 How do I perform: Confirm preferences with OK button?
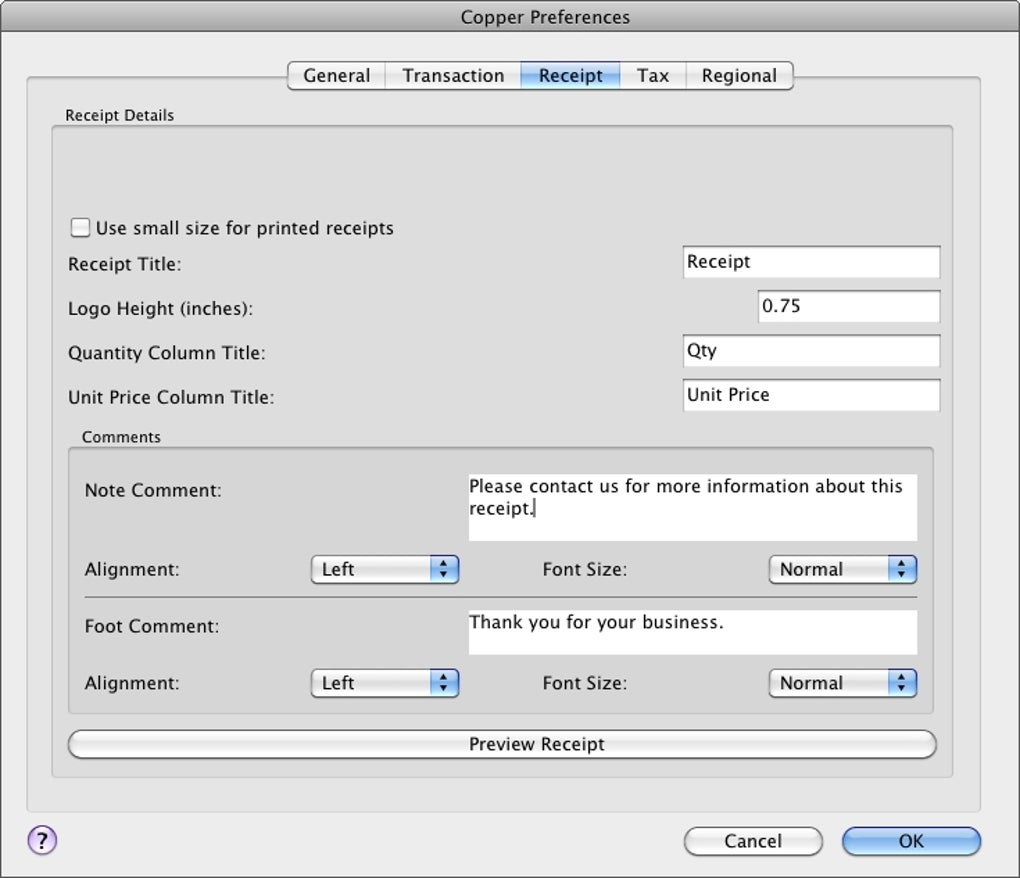point(911,841)
